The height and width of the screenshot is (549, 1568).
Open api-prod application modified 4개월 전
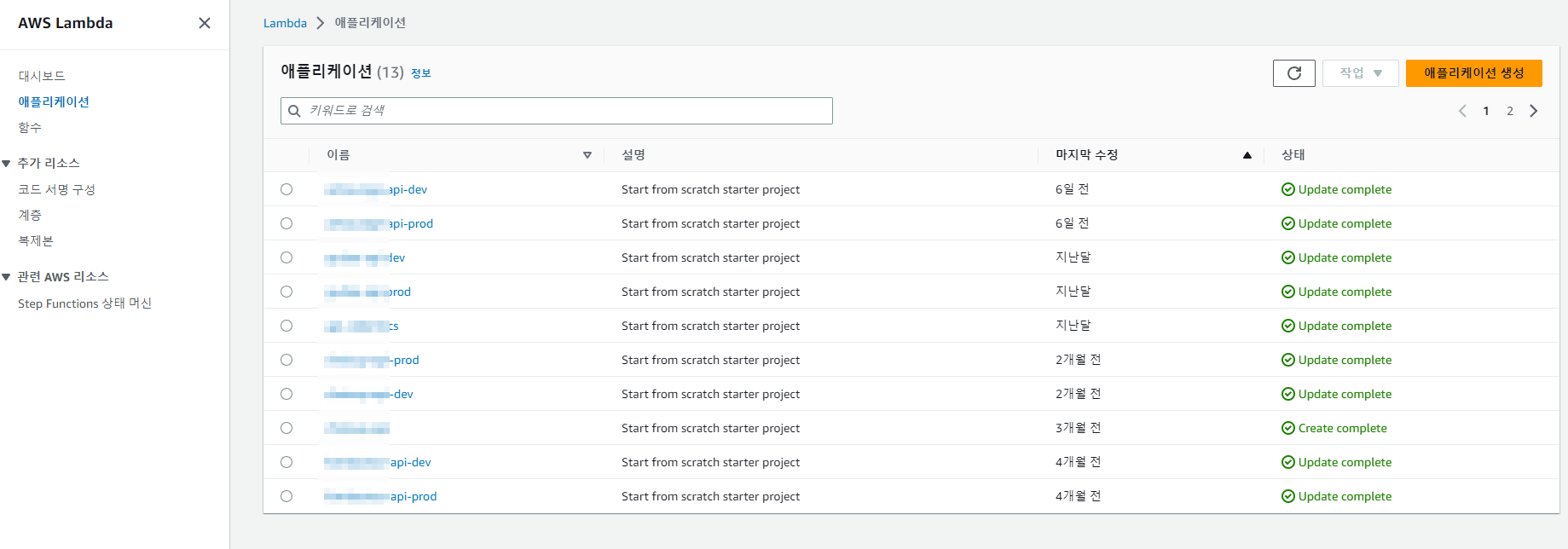coord(380,496)
